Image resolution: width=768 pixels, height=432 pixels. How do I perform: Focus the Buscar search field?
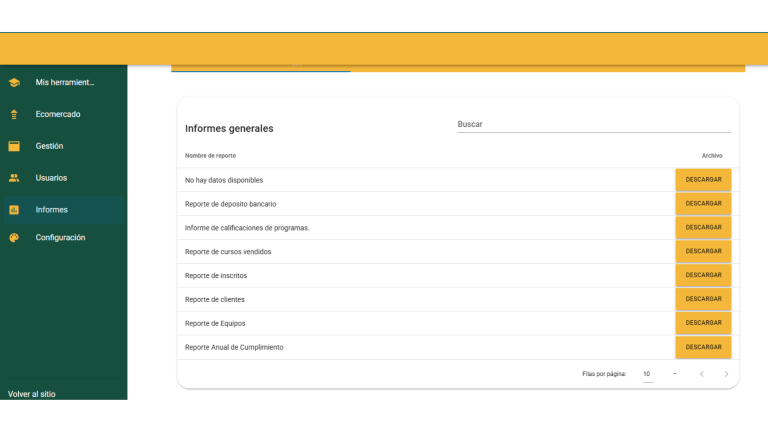tap(594, 124)
